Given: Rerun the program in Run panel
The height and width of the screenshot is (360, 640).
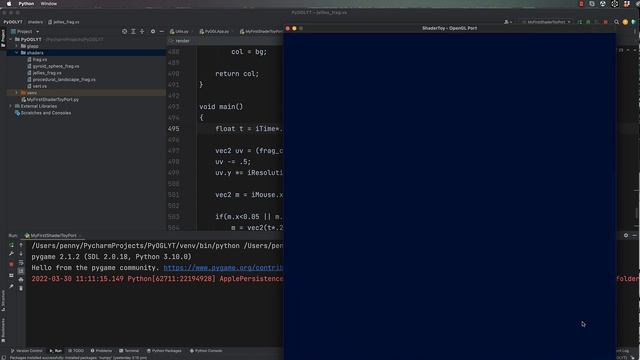Looking at the screenshot, I should pos(11,245).
